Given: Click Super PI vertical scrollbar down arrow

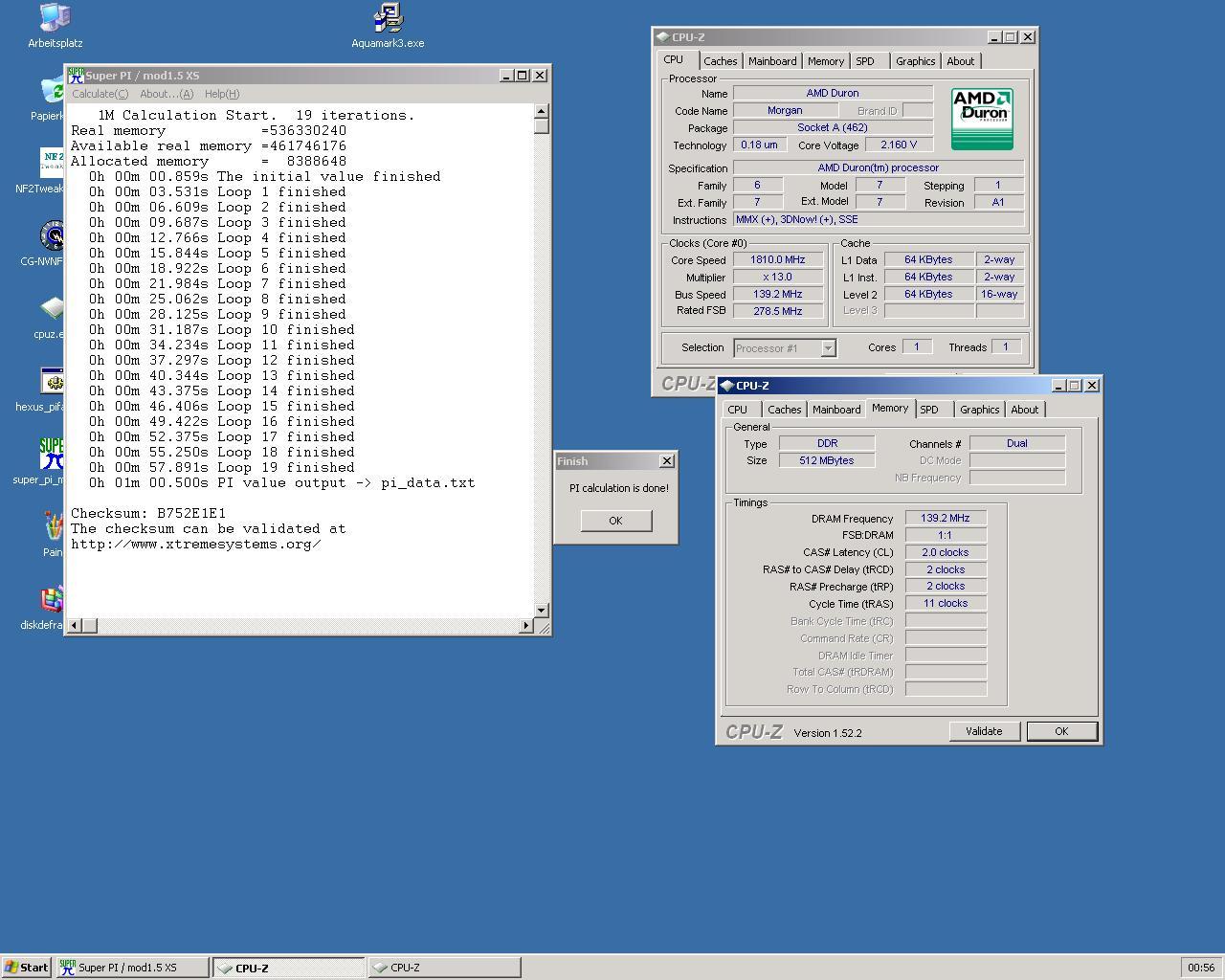Looking at the screenshot, I should pyautogui.click(x=542, y=610).
